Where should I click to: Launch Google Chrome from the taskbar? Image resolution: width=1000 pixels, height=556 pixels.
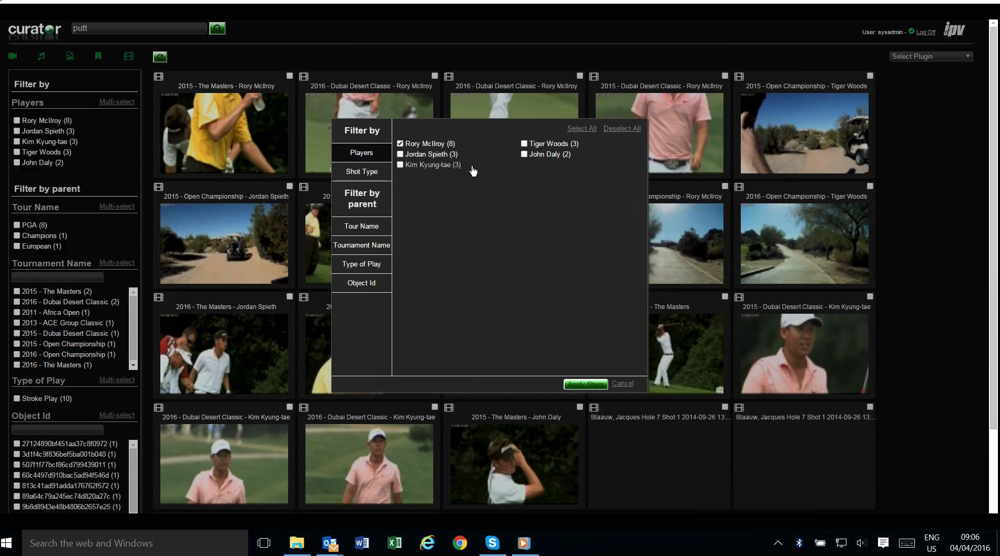pyautogui.click(x=460, y=543)
